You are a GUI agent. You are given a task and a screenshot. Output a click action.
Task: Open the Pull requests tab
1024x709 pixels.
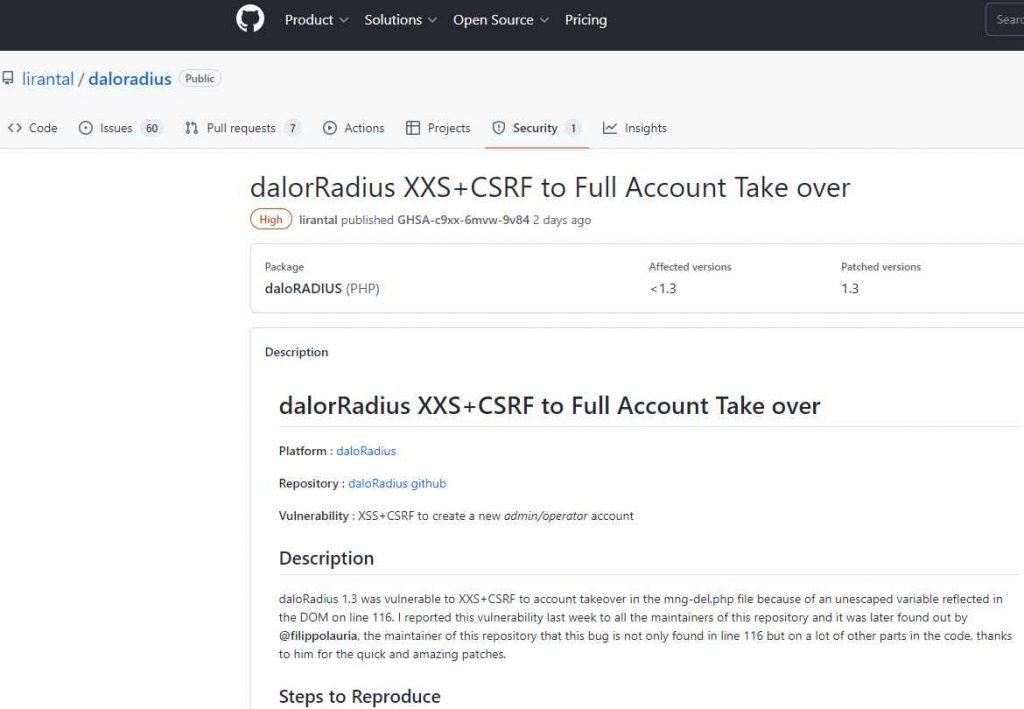pyautogui.click(x=243, y=128)
